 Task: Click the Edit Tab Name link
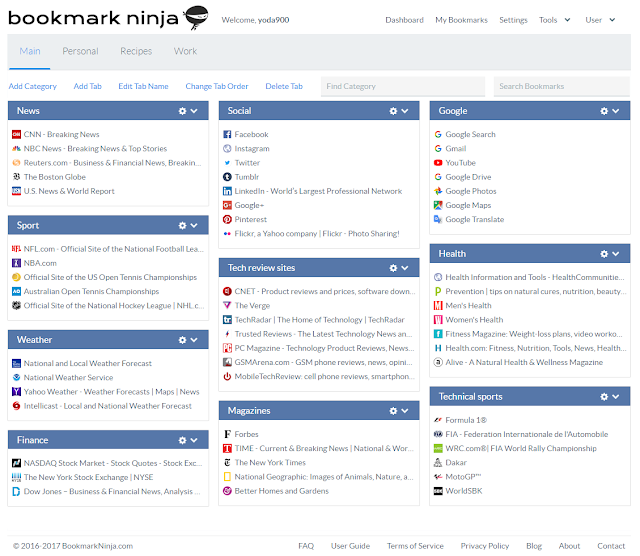tap(143, 86)
